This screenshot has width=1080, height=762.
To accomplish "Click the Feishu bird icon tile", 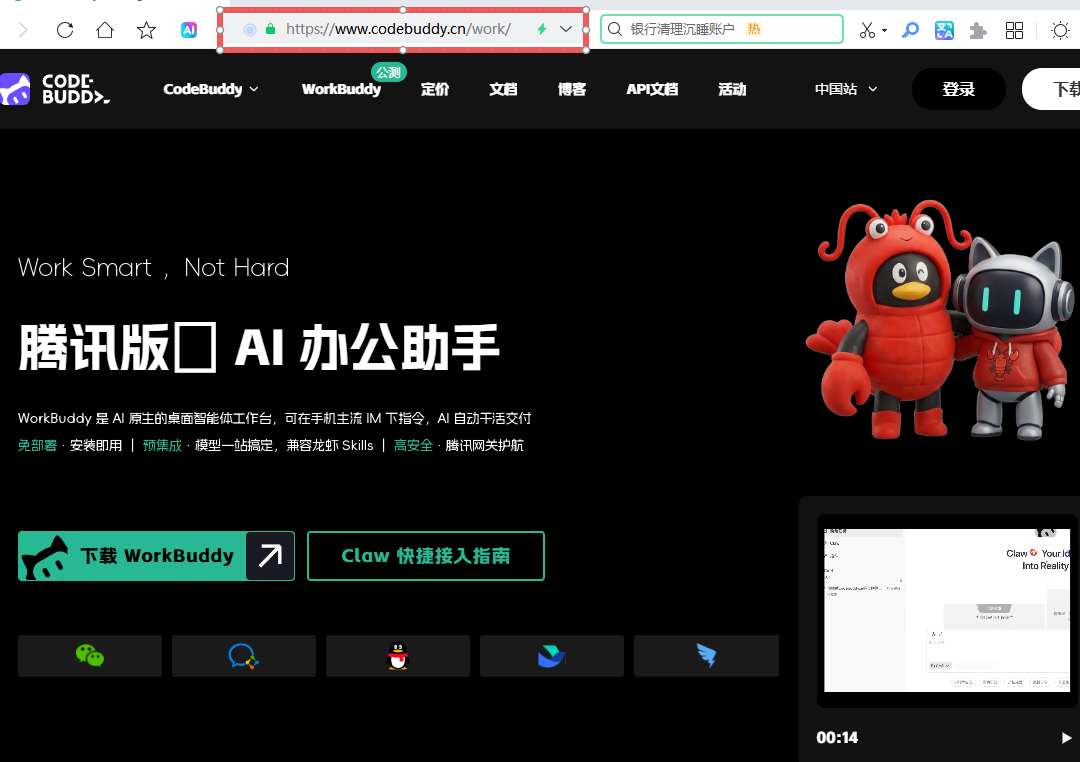I will point(552,656).
